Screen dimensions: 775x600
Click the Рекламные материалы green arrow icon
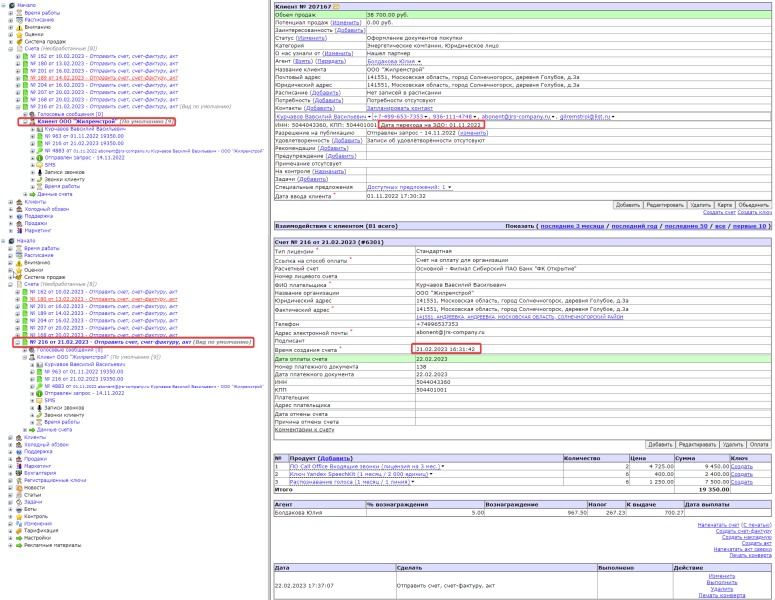point(19,545)
